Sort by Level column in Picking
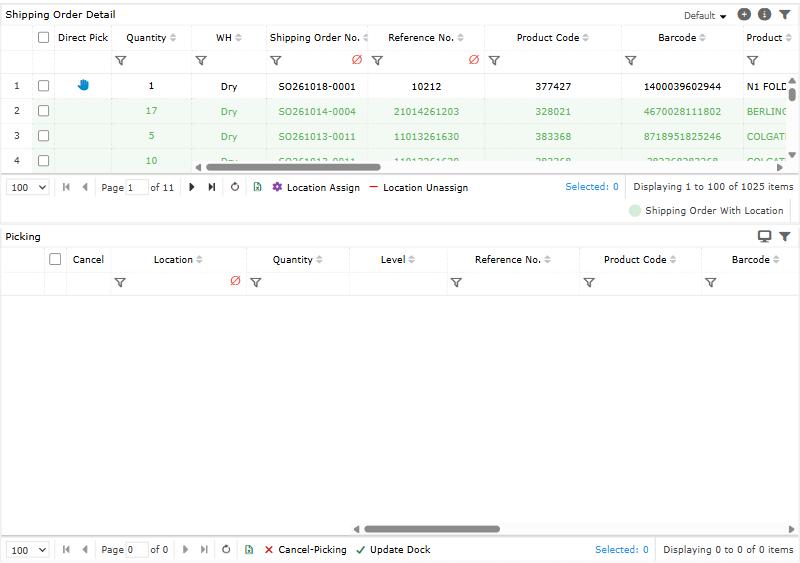800x563 pixels. (411, 260)
